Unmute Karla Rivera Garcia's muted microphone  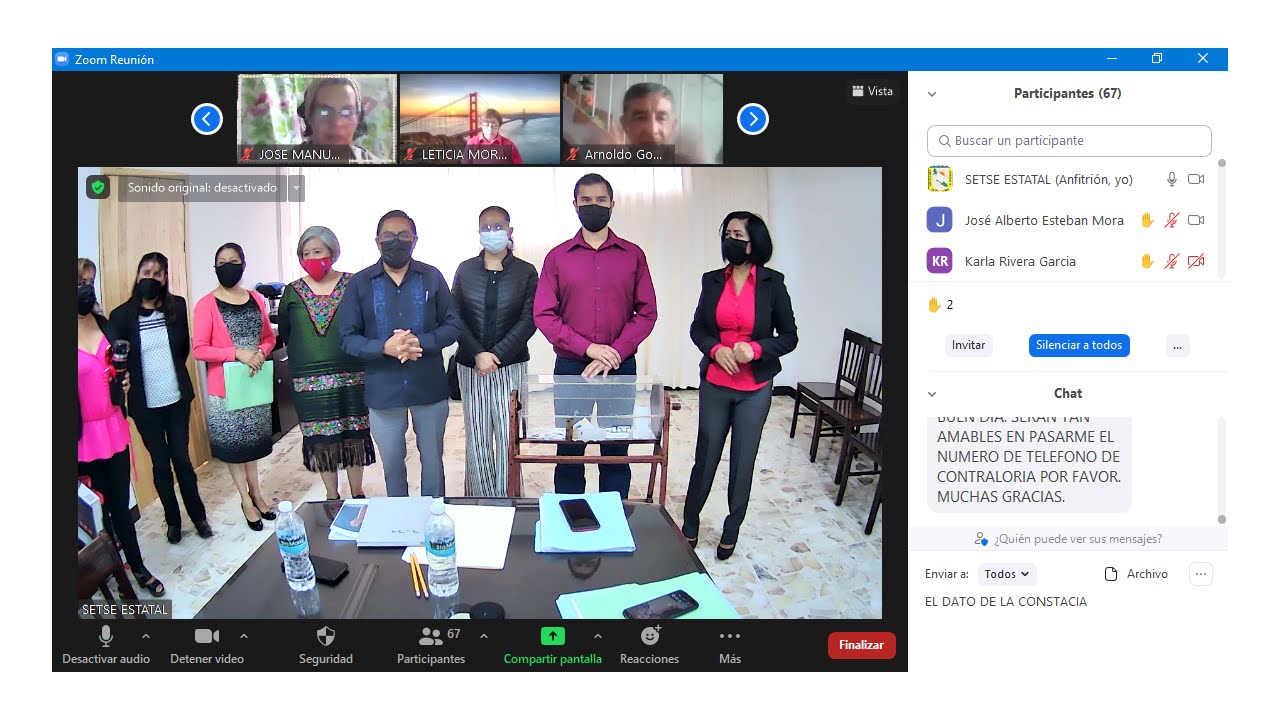[x=1172, y=261]
